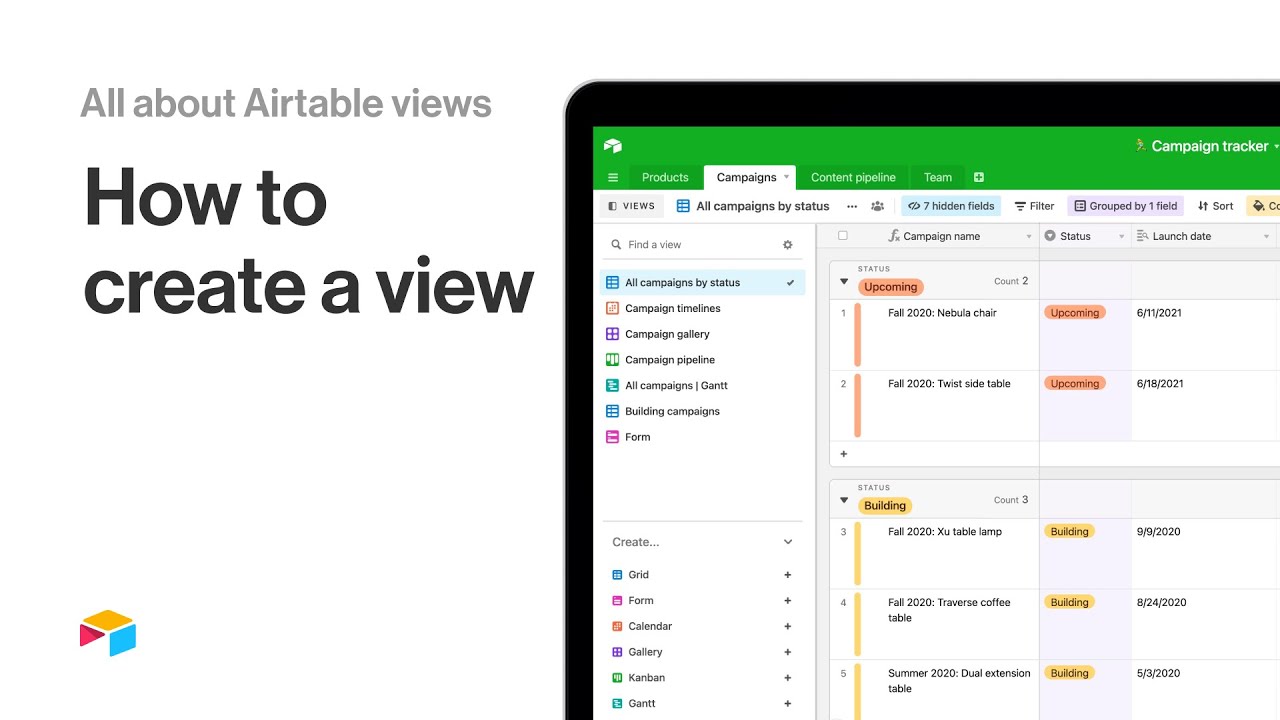Click Building status tag for Dual extension table
This screenshot has height=720, width=1280.
tap(1069, 674)
